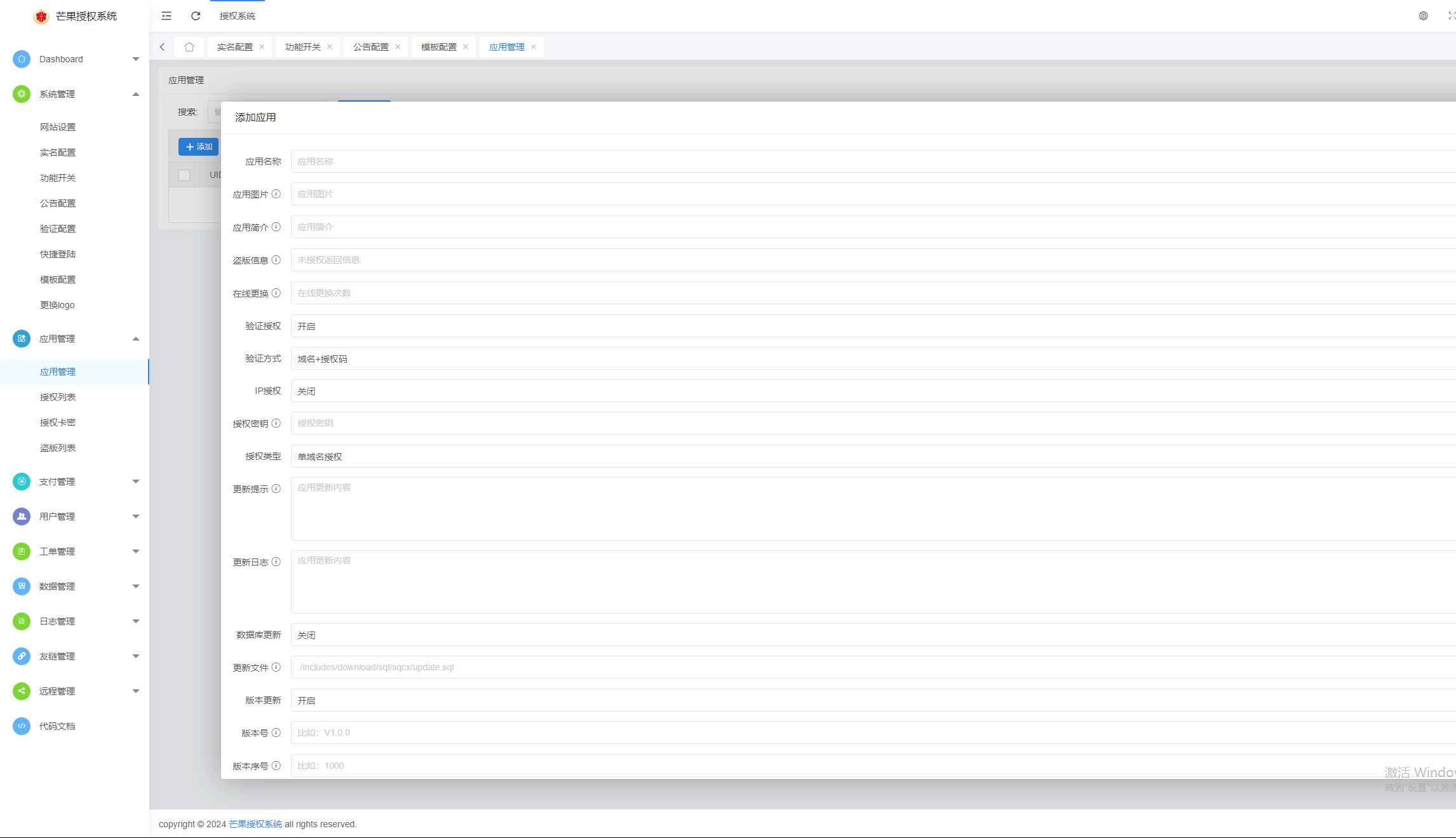Screen dimensions: 1456x838
Task: Click the refresh icon in top bar
Action: (196, 16)
